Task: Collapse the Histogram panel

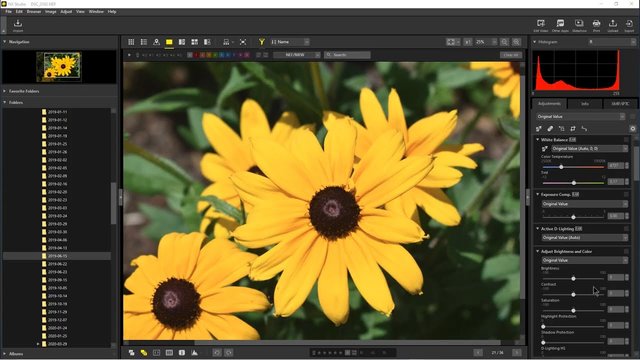Action: pos(534,42)
